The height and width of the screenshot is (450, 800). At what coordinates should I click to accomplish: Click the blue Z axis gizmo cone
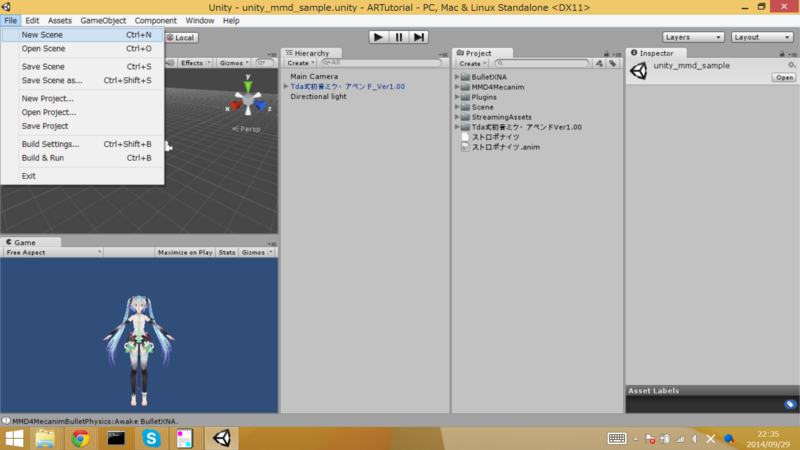tap(261, 106)
